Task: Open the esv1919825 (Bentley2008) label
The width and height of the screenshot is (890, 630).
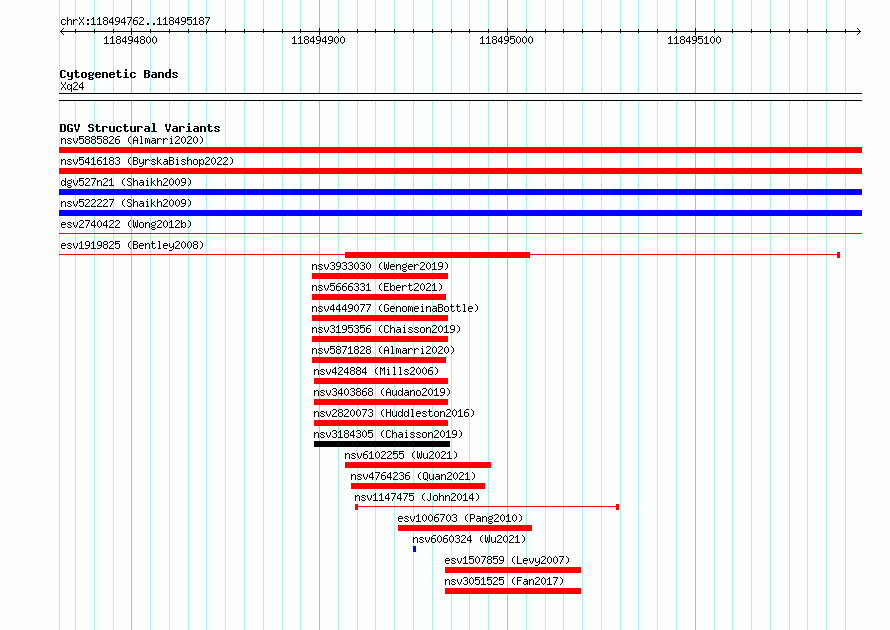Action: coord(132,245)
